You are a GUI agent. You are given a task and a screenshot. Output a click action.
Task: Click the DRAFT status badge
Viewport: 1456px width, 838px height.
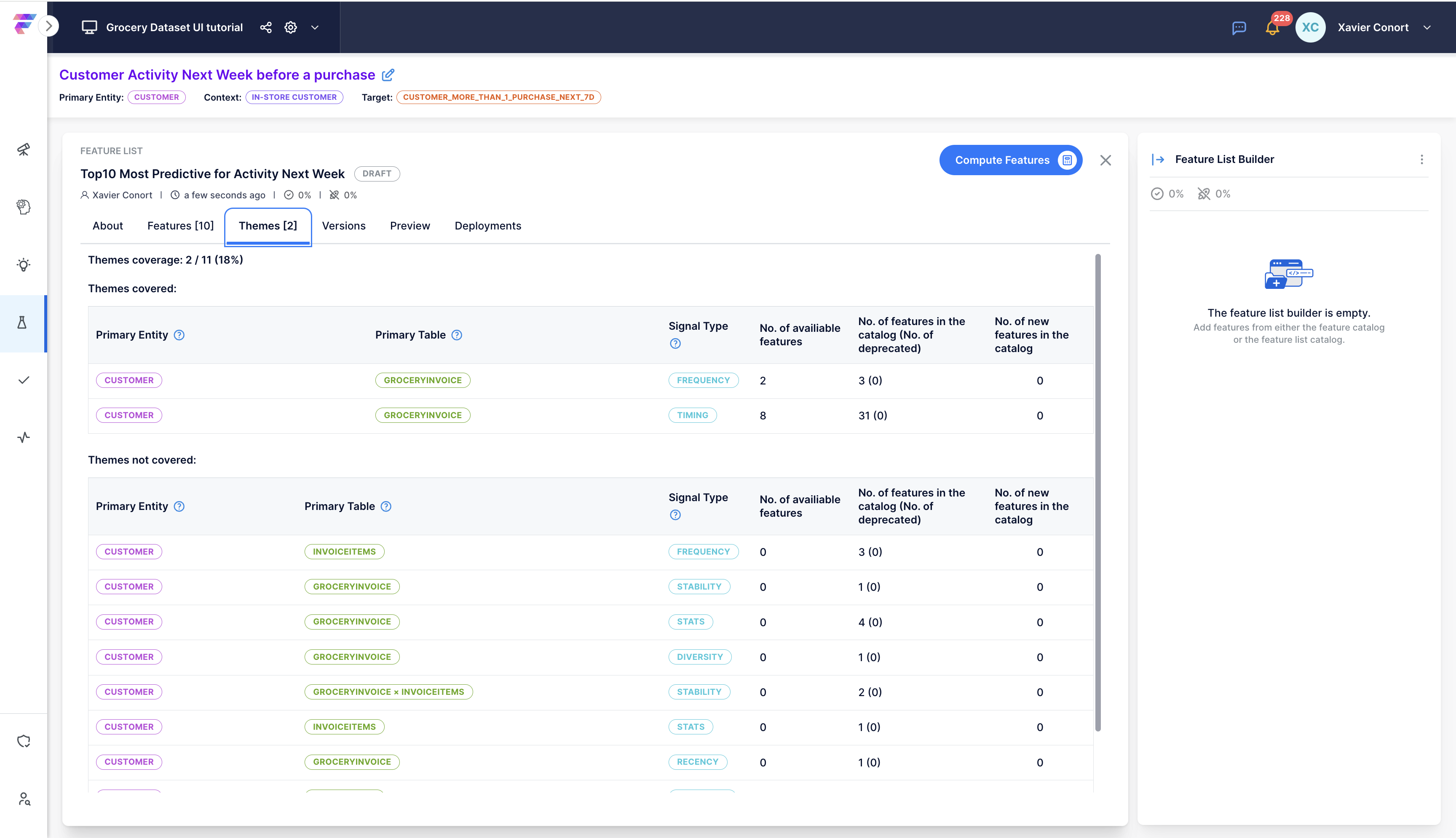tap(377, 173)
